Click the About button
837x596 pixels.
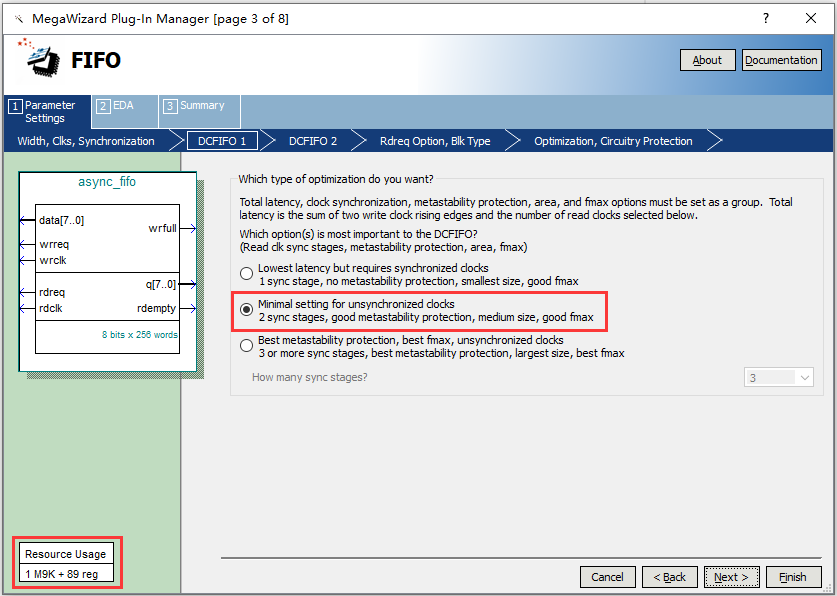[707, 60]
